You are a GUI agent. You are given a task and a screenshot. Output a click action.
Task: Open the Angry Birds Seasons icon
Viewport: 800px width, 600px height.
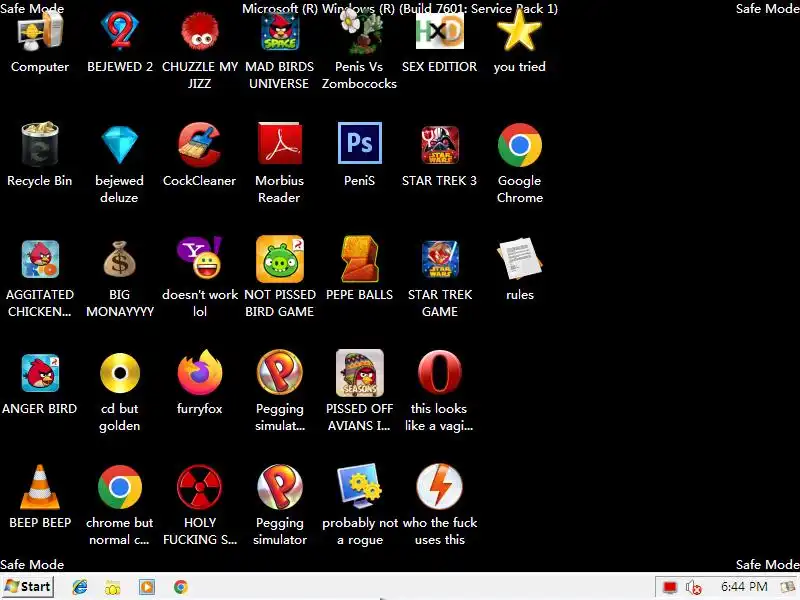[360, 373]
